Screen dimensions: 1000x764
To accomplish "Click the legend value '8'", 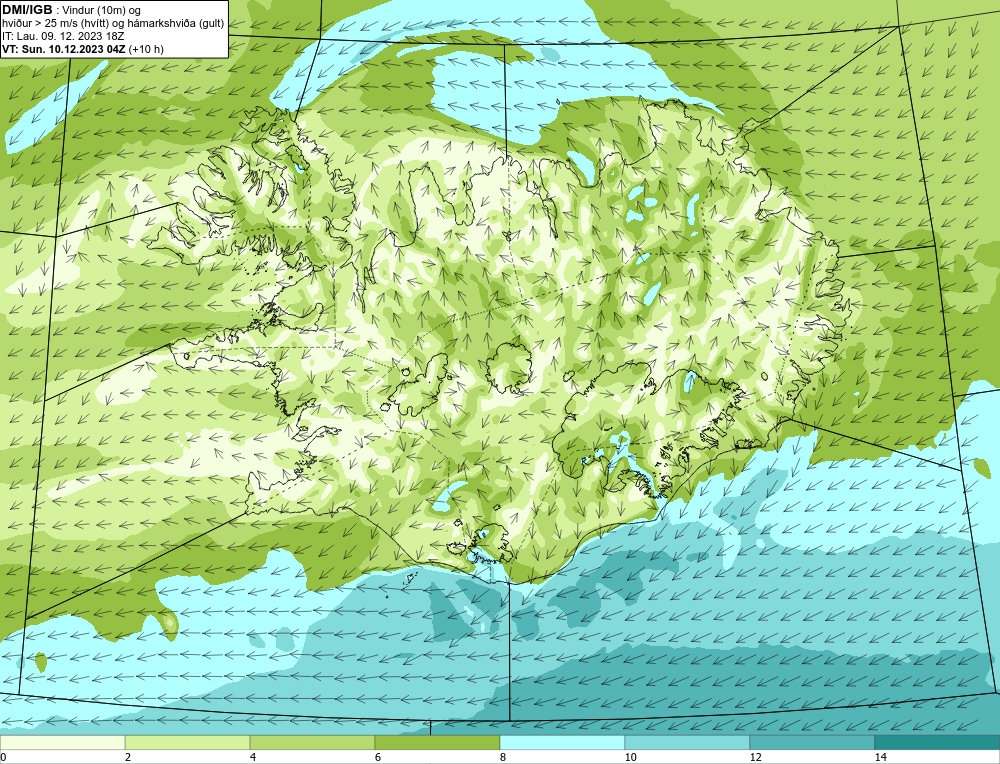I will pyautogui.click(x=503, y=757).
